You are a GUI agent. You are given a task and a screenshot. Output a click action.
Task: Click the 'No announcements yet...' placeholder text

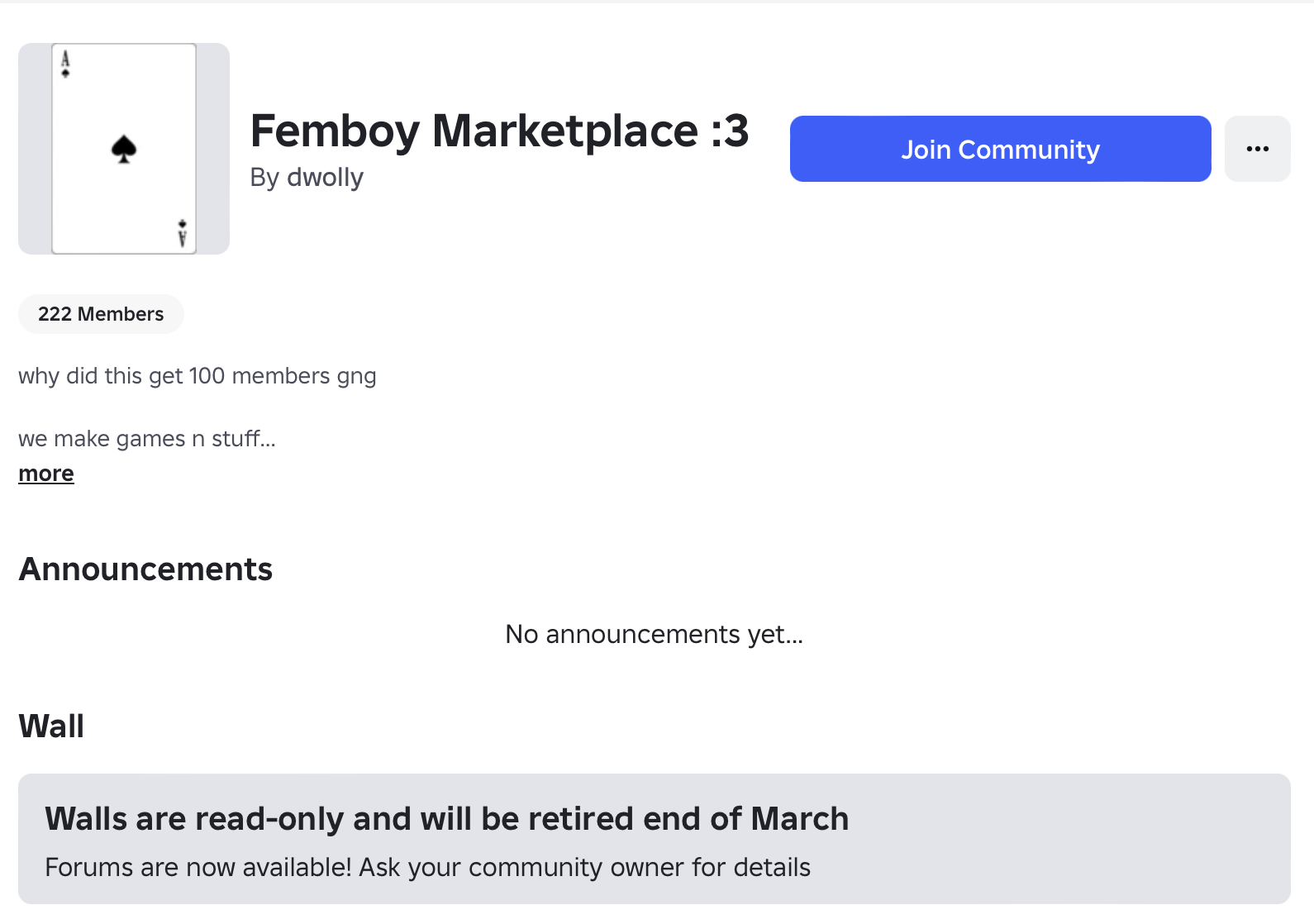point(654,634)
